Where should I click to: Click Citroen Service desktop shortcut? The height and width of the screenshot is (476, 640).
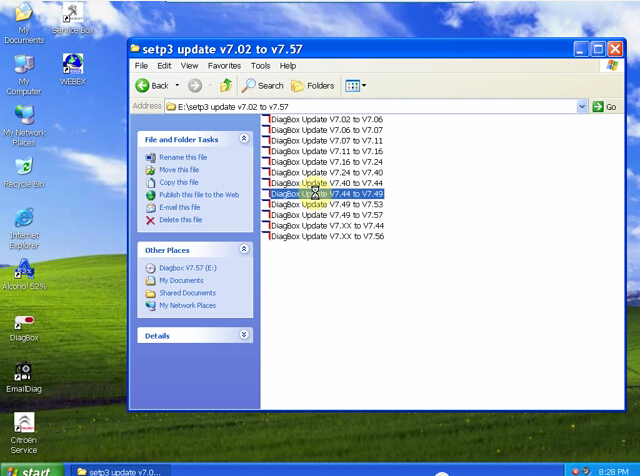tap(24, 434)
